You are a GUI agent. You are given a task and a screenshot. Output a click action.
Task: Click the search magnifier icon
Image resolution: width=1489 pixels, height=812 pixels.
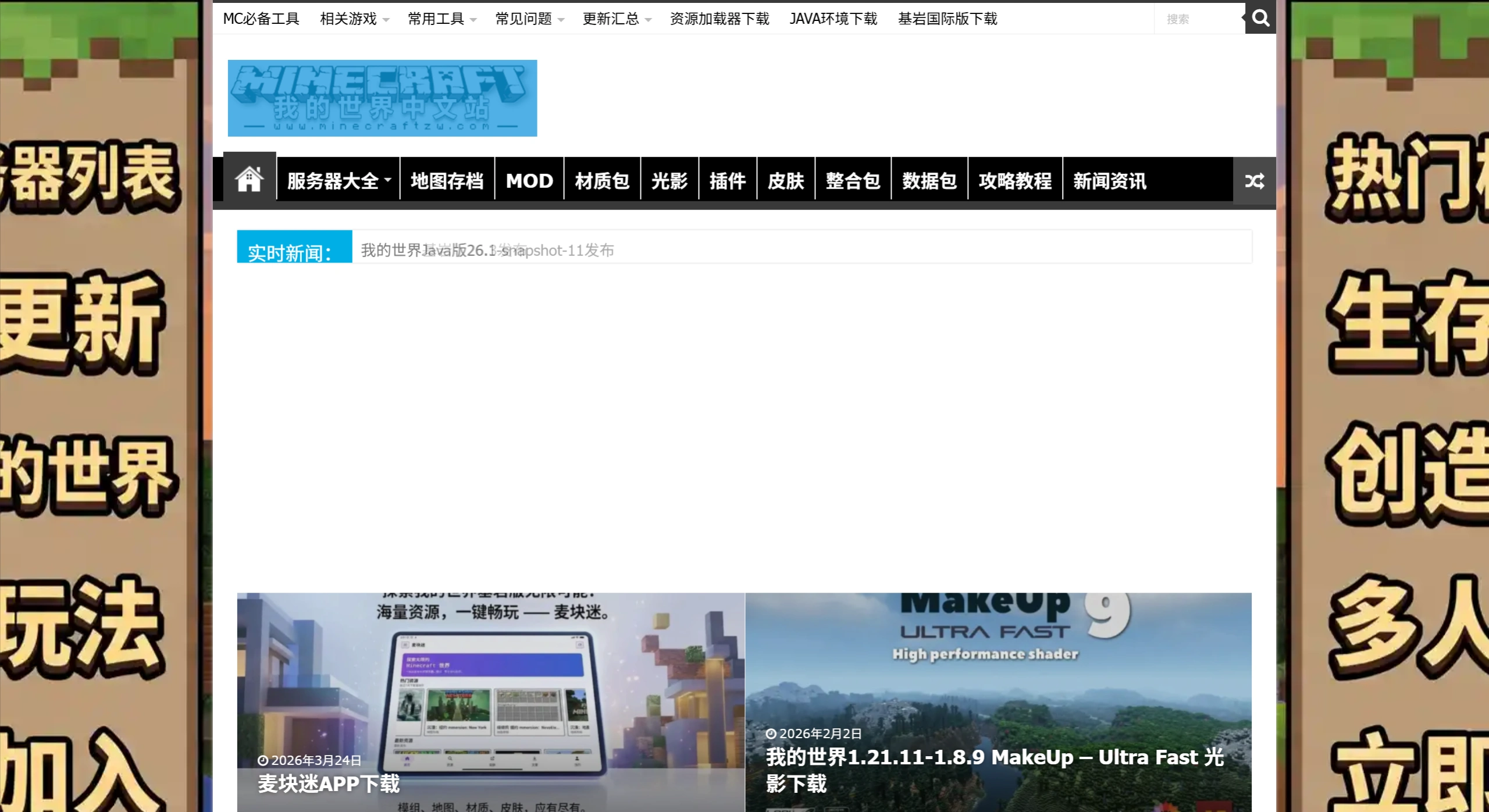[1260, 18]
